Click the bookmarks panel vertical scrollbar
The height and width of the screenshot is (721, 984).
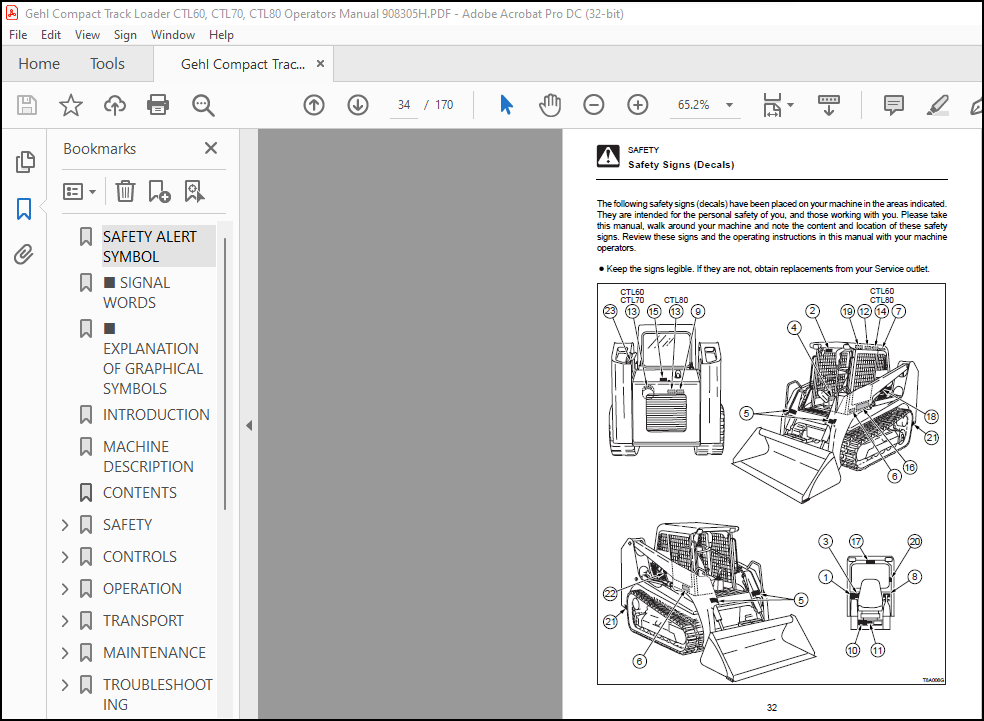pyautogui.click(x=225, y=373)
